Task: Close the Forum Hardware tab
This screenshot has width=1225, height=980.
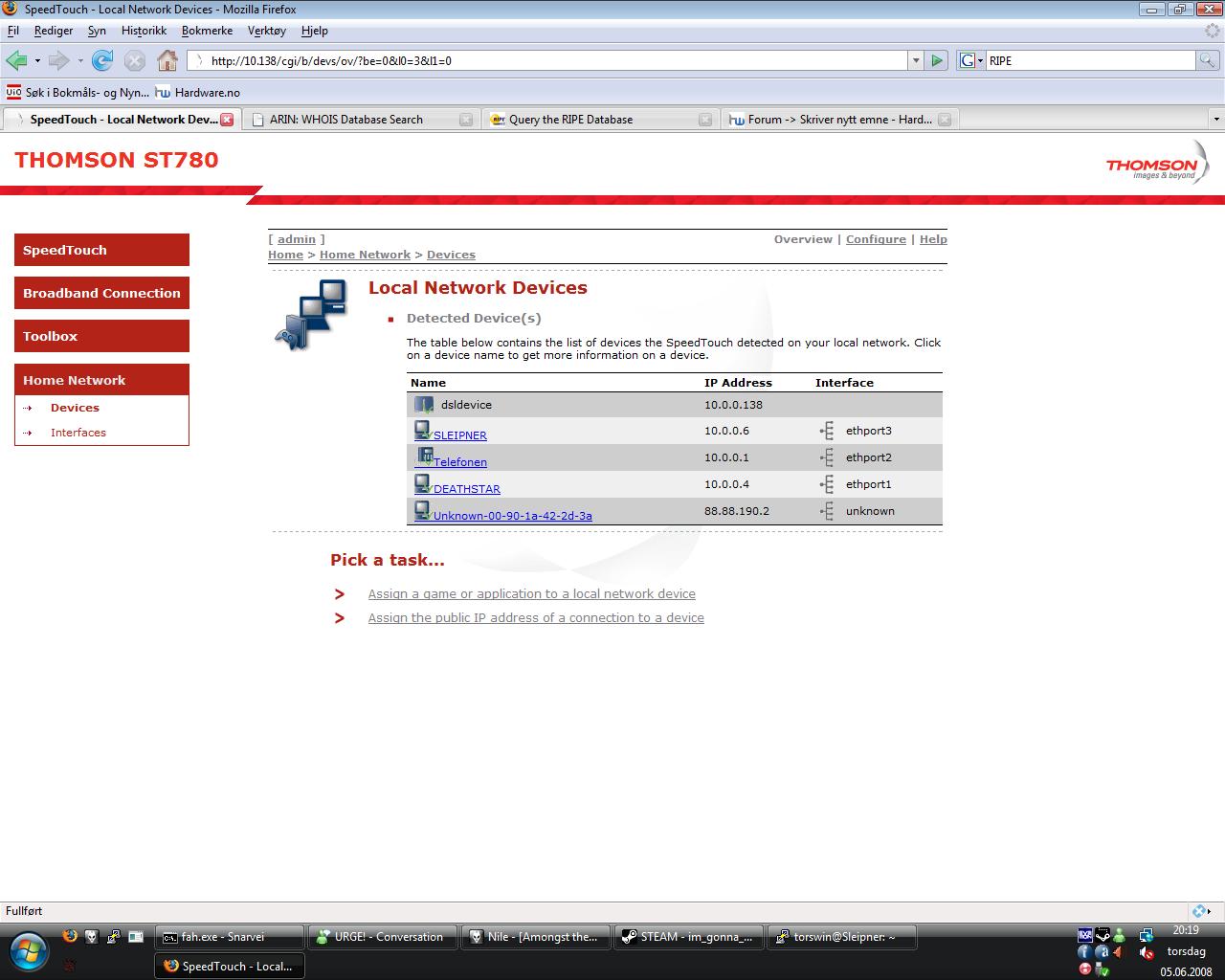Action: [945, 120]
